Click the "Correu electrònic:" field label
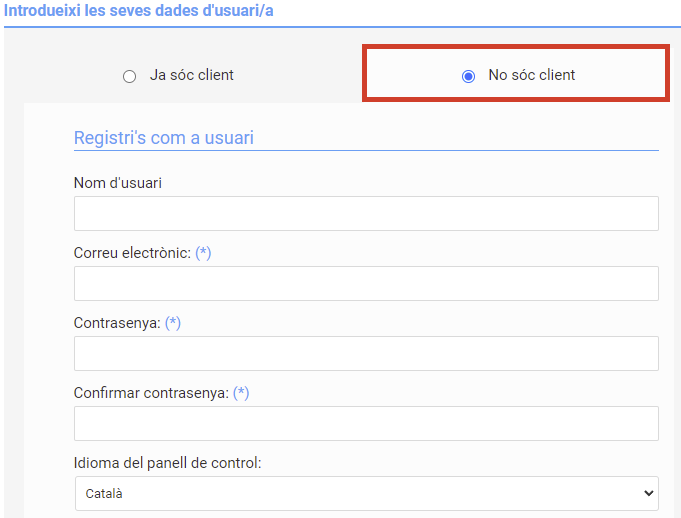 pyautogui.click(x=132, y=253)
